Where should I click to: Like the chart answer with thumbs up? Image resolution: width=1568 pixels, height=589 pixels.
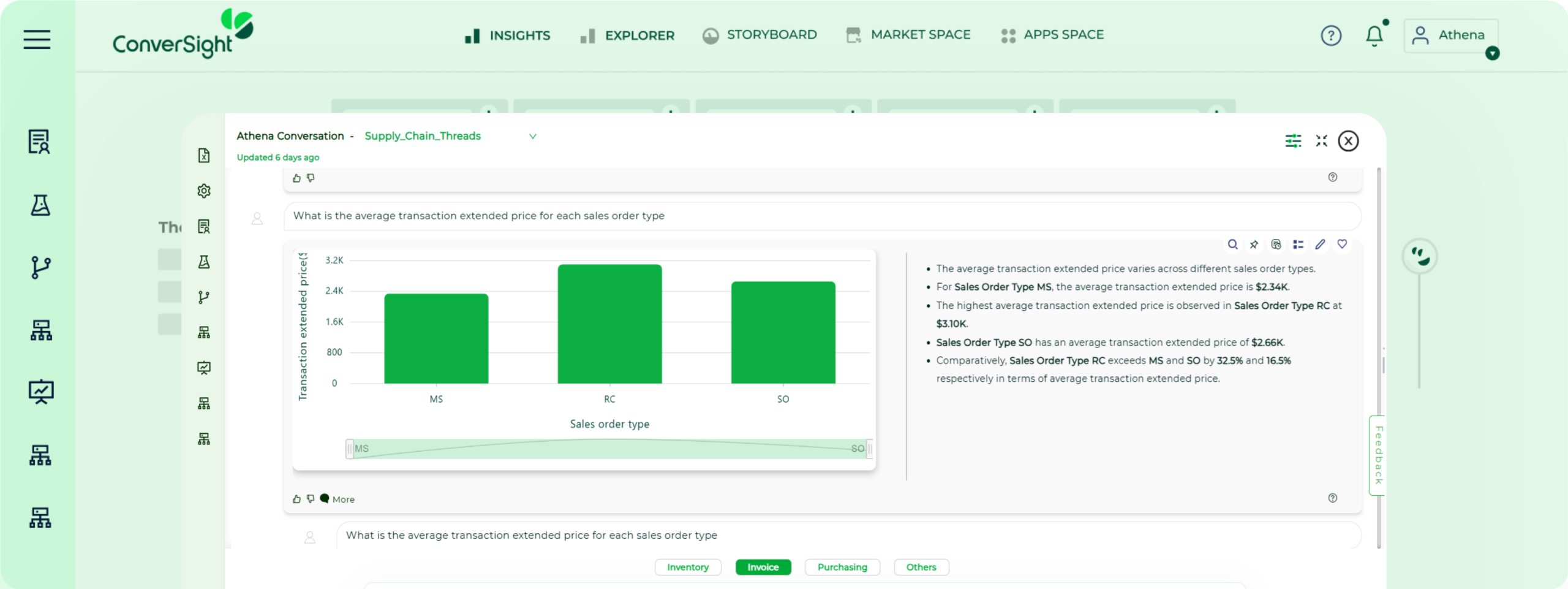pyautogui.click(x=296, y=499)
